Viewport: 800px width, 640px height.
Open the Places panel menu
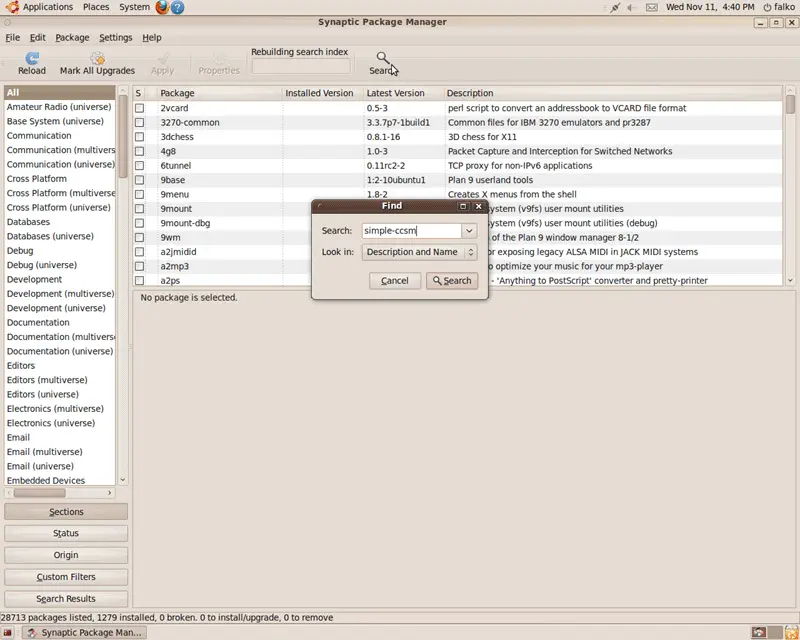tap(96, 7)
